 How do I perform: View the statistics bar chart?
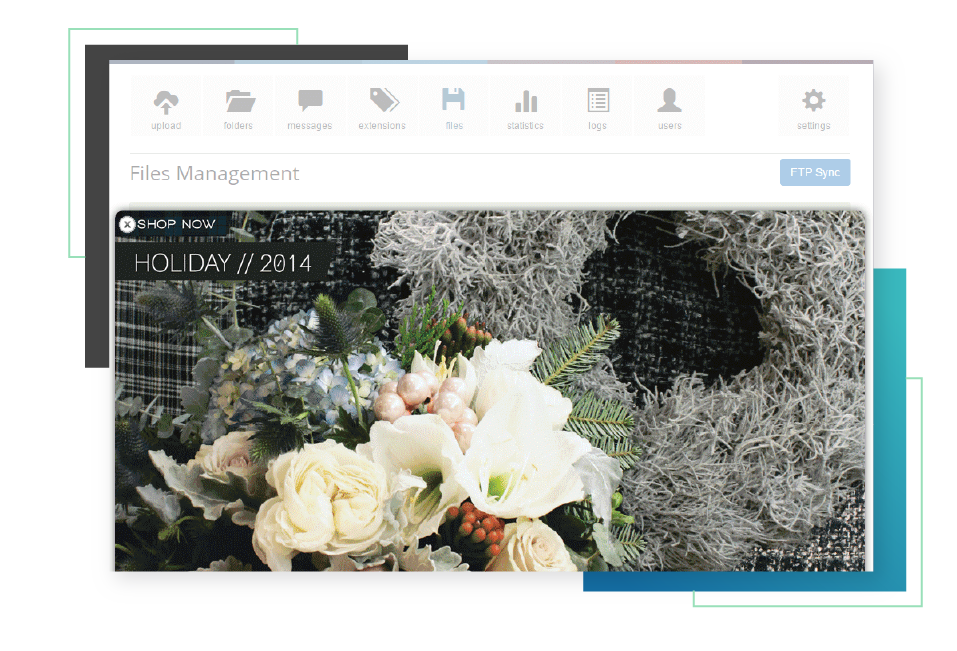pyautogui.click(x=526, y=102)
